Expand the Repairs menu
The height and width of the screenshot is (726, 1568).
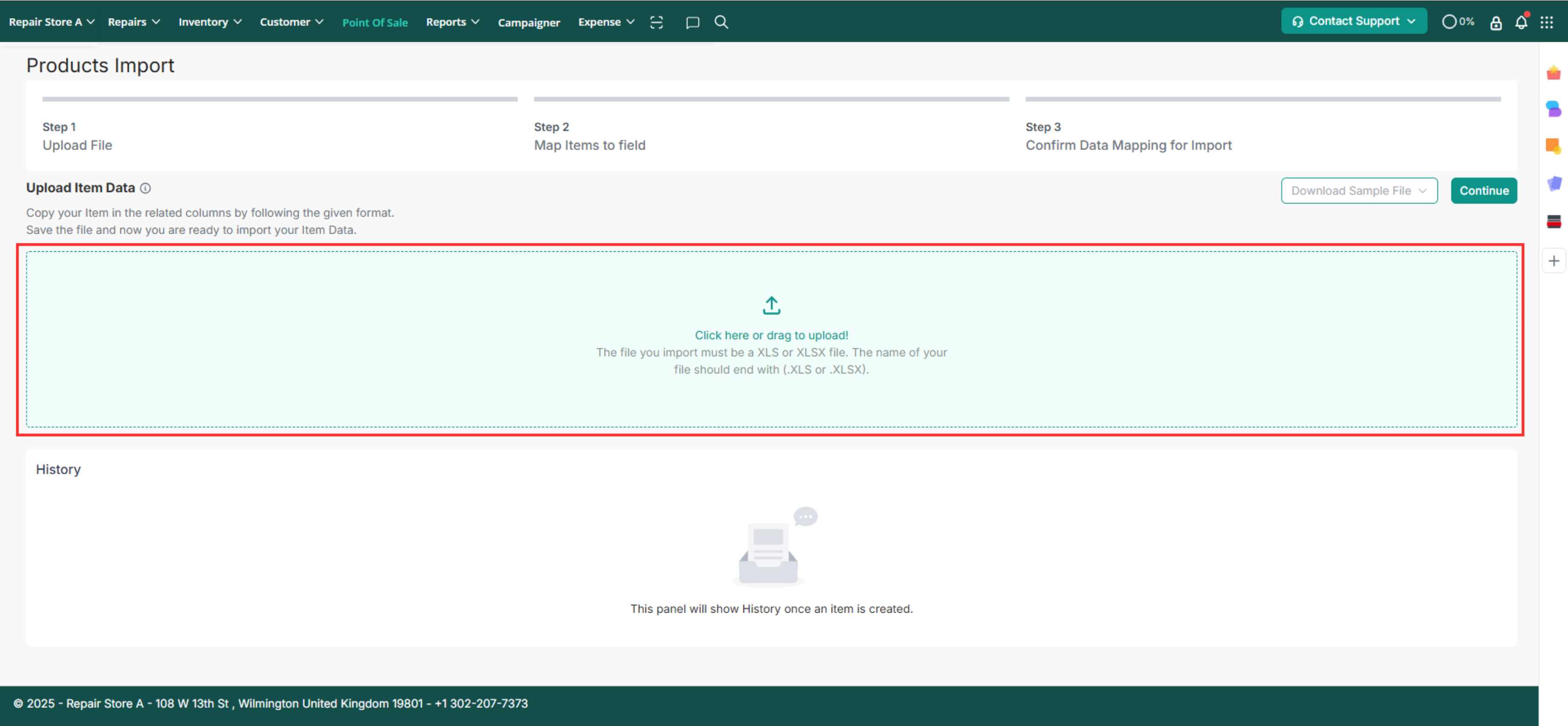click(134, 22)
